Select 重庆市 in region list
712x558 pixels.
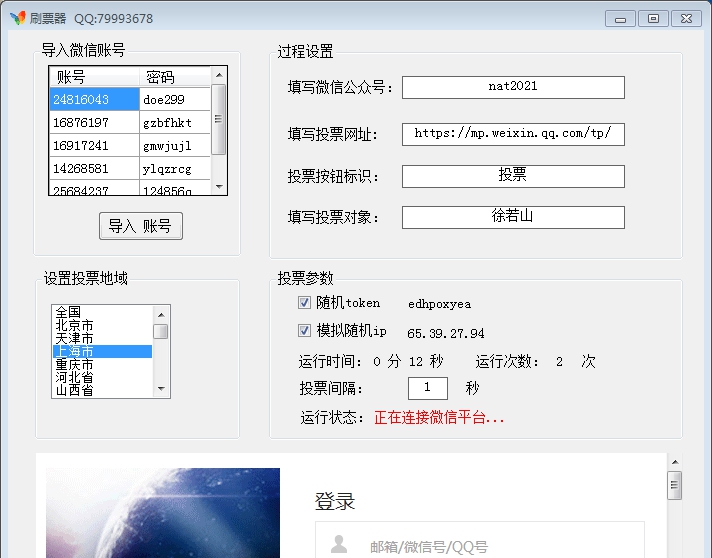pos(103,364)
